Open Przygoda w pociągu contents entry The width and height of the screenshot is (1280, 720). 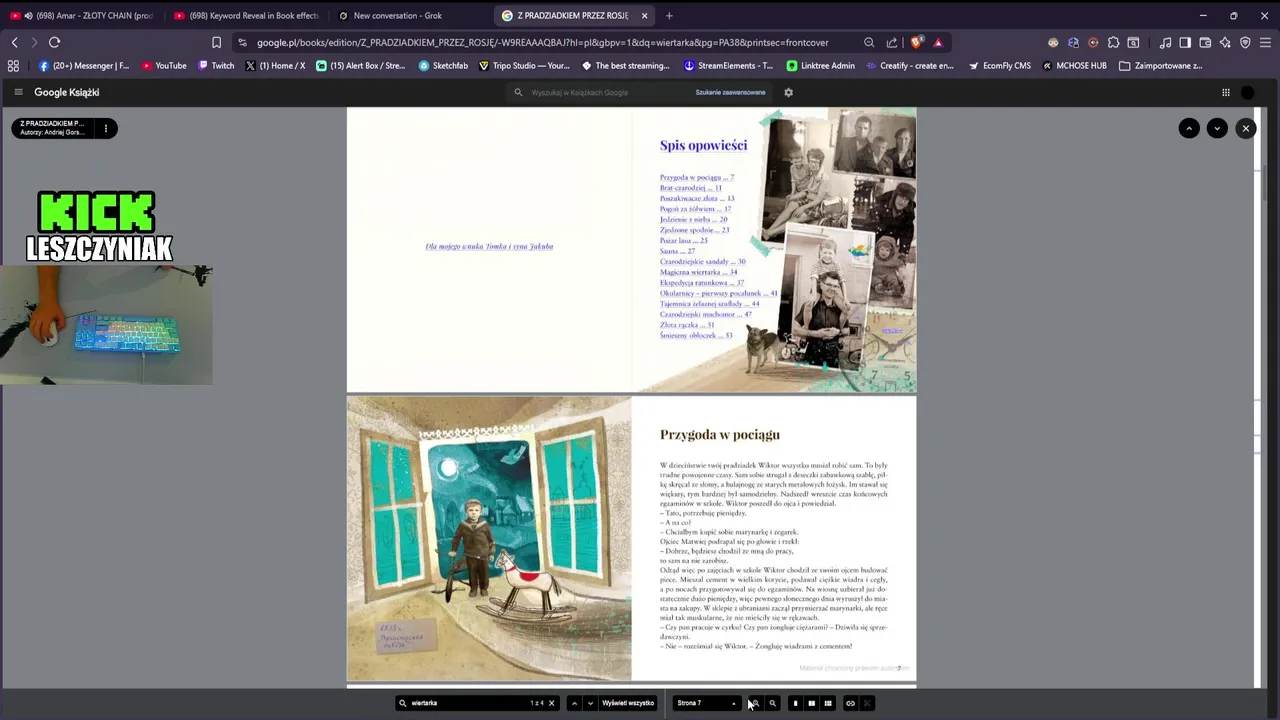(x=697, y=177)
